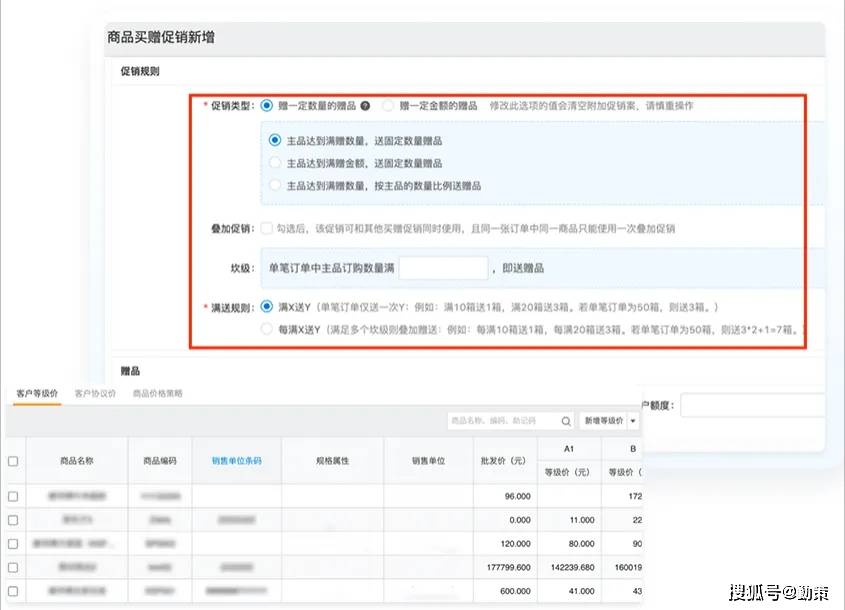This screenshot has height=610, width=845.
Task: Choose the 每满X送Y rule
Action: 266,328
